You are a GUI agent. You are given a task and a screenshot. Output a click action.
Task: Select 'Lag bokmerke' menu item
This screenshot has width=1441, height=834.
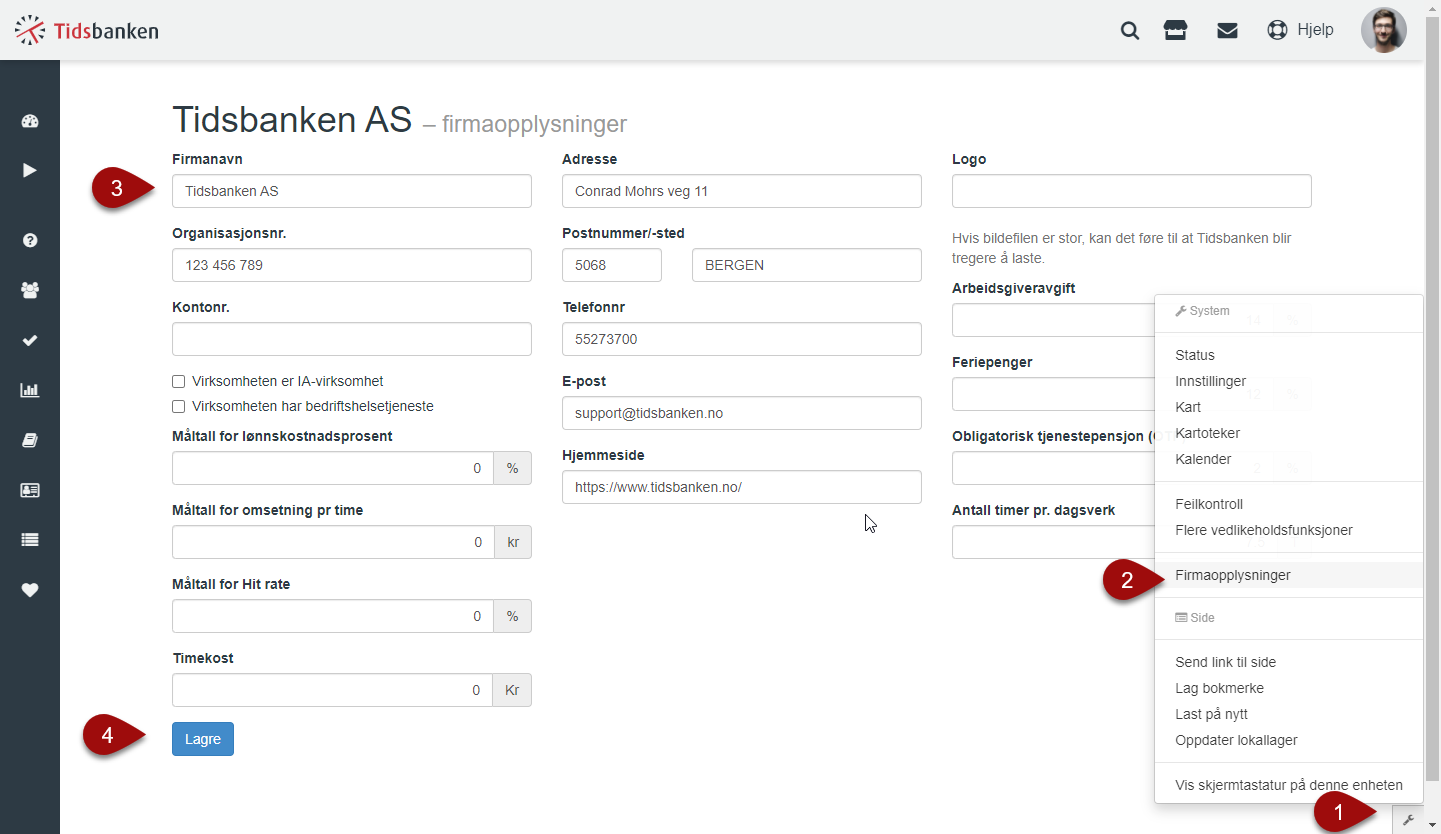pyautogui.click(x=1288, y=688)
